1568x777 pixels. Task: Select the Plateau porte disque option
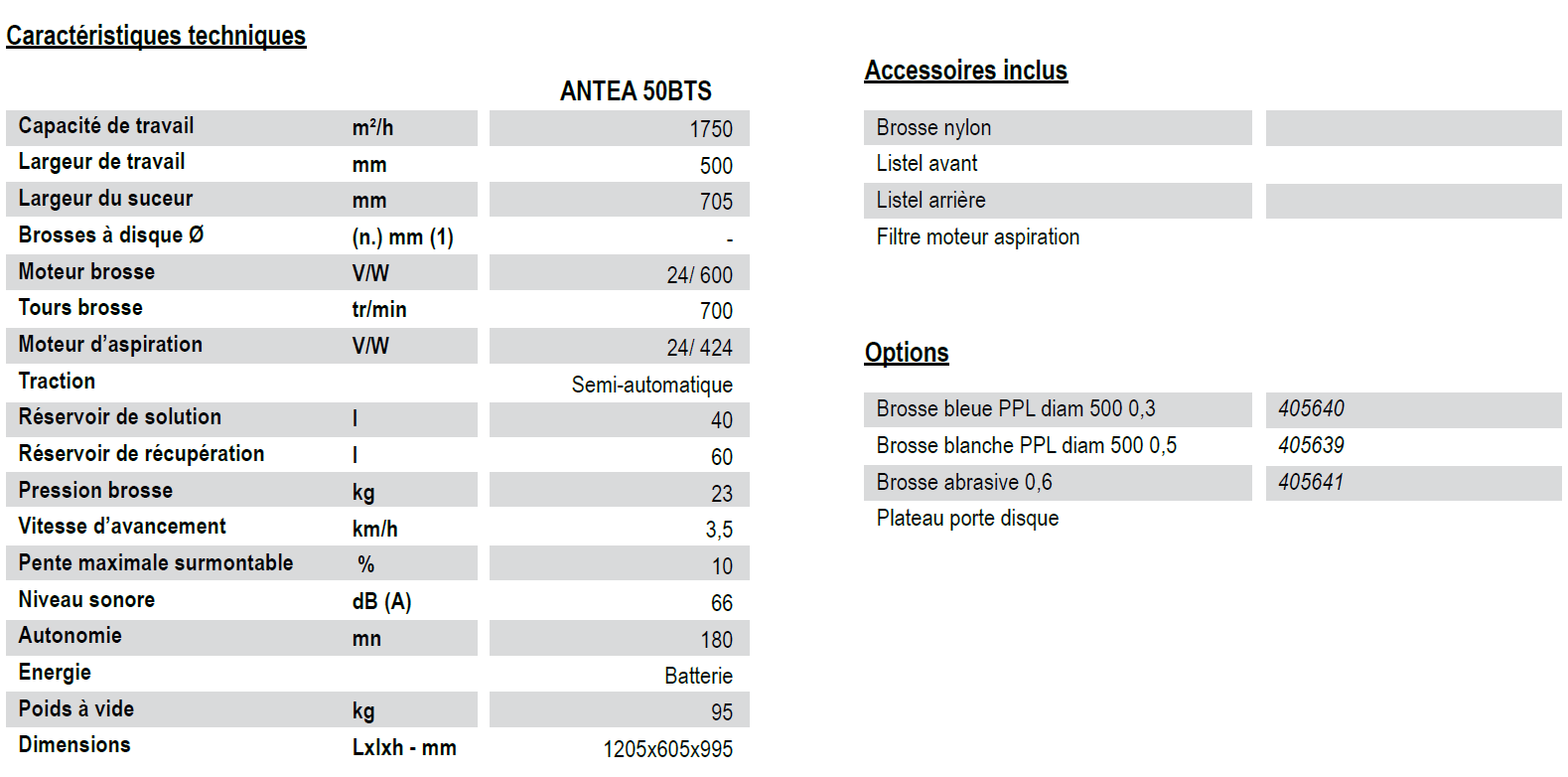pyautogui.click(x=967, y=519)
